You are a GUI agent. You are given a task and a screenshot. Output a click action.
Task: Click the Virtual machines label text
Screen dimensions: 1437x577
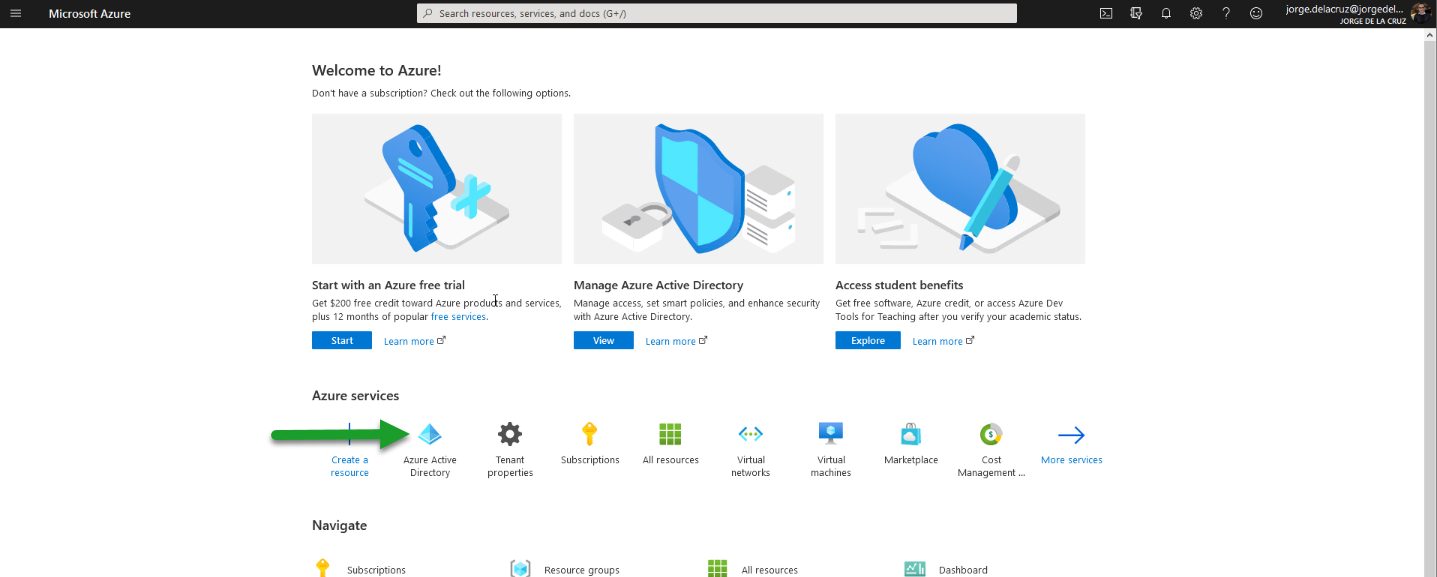coord(831,466)
